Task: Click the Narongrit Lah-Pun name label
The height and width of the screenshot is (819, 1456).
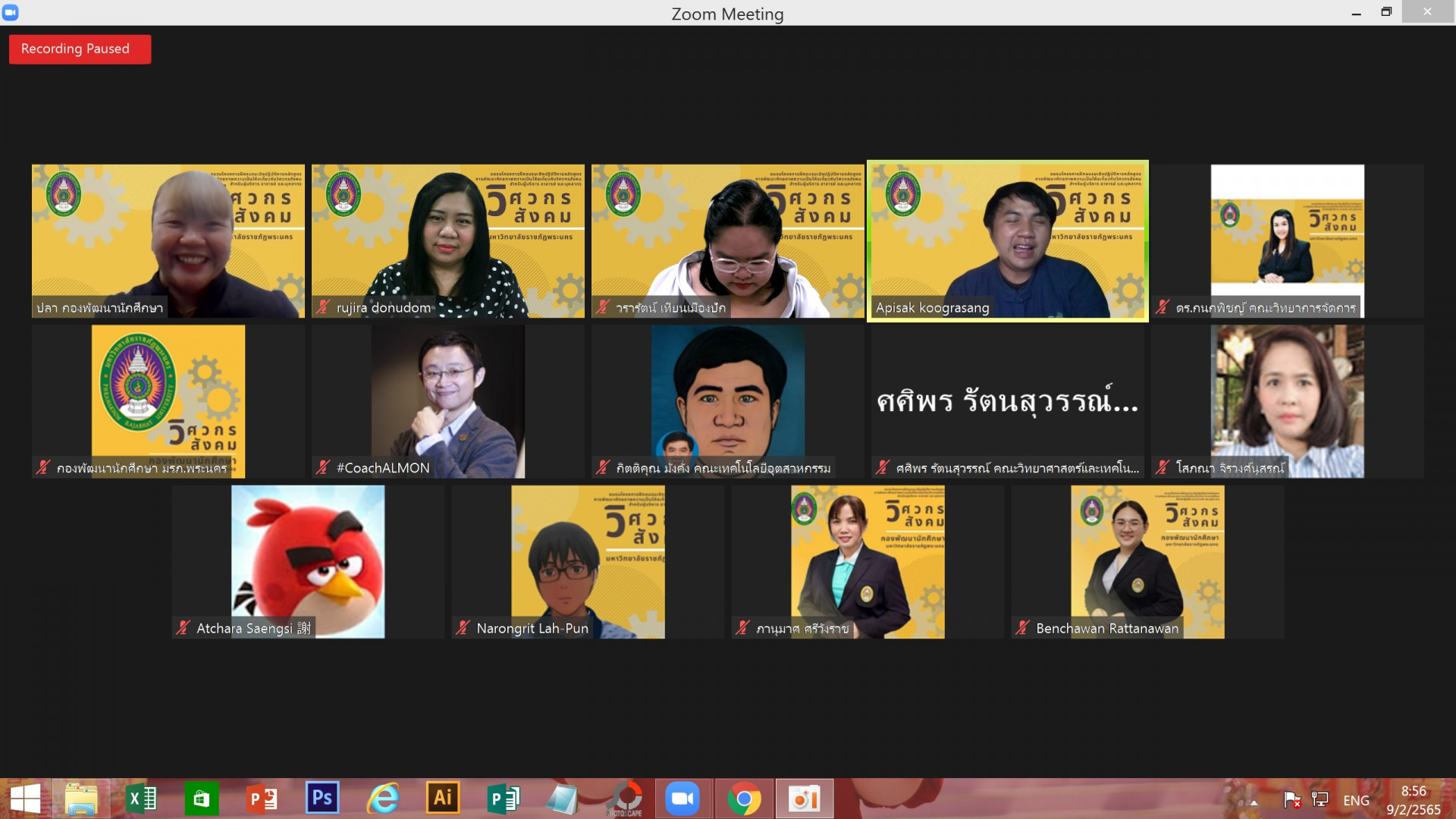Action: (532, 629)
